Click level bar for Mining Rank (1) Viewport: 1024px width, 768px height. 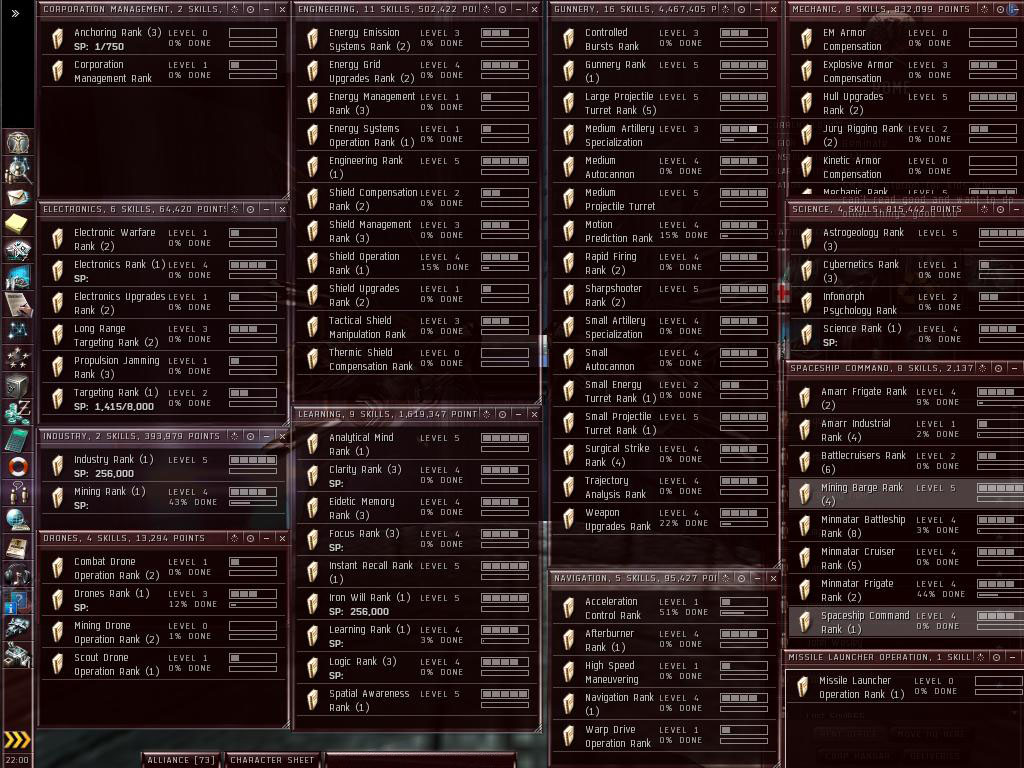(253, 492)
